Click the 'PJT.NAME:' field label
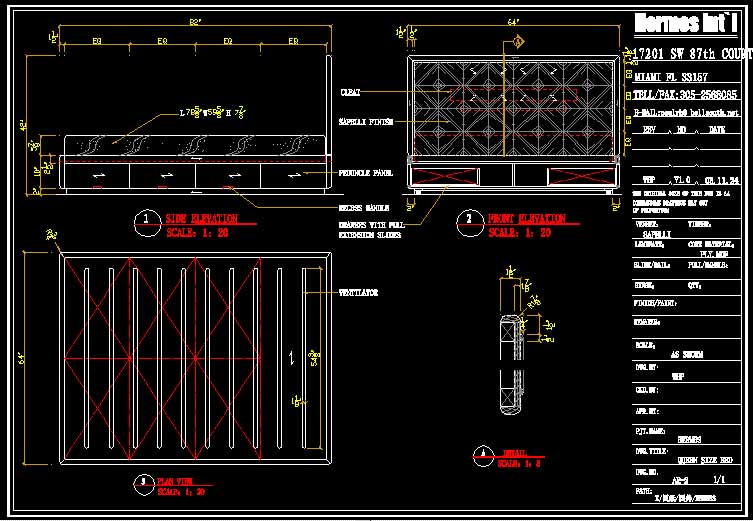 (x=649, y=431)
